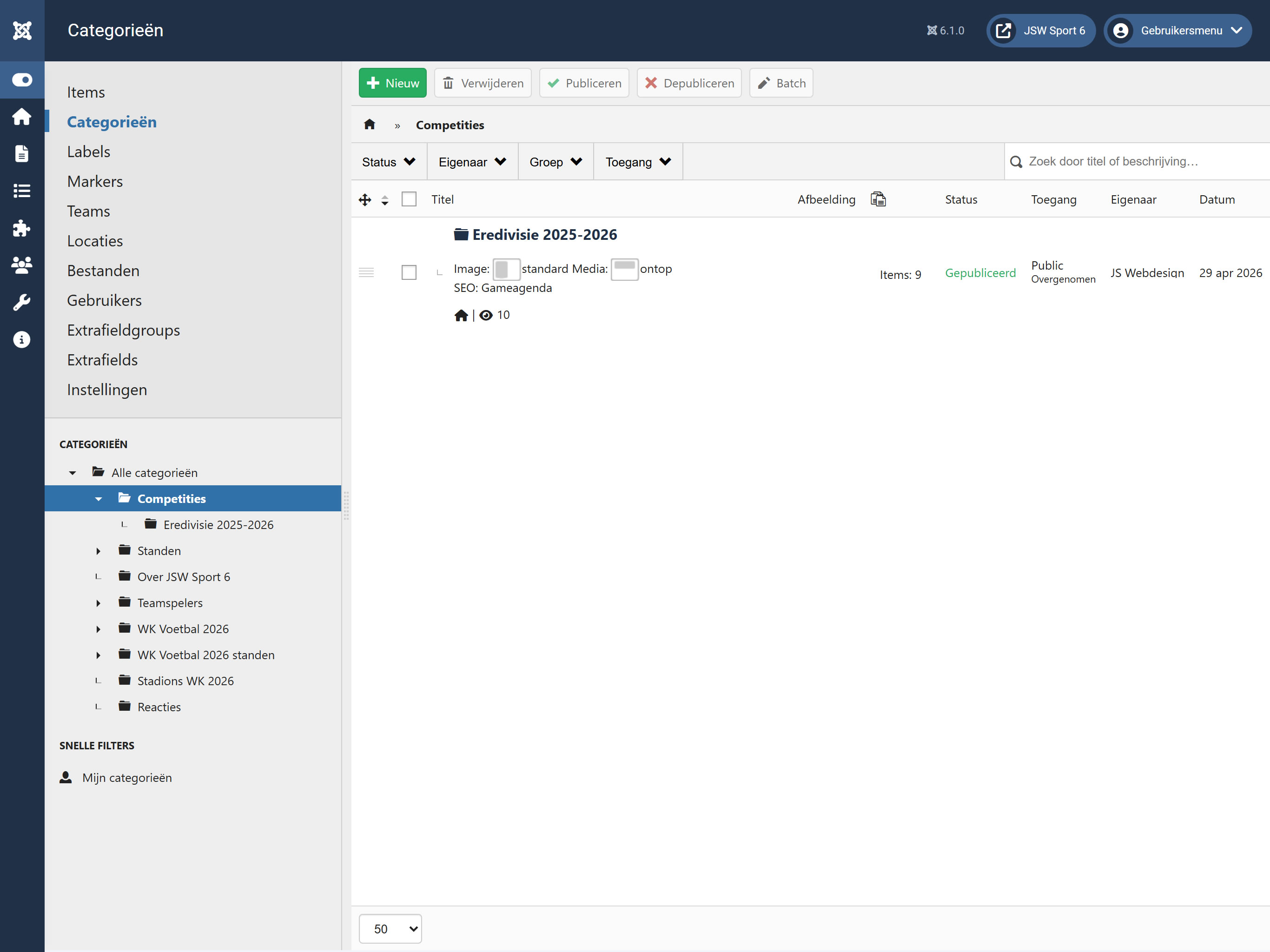Expand the Teamspelers tree node

tap(98, 603)
